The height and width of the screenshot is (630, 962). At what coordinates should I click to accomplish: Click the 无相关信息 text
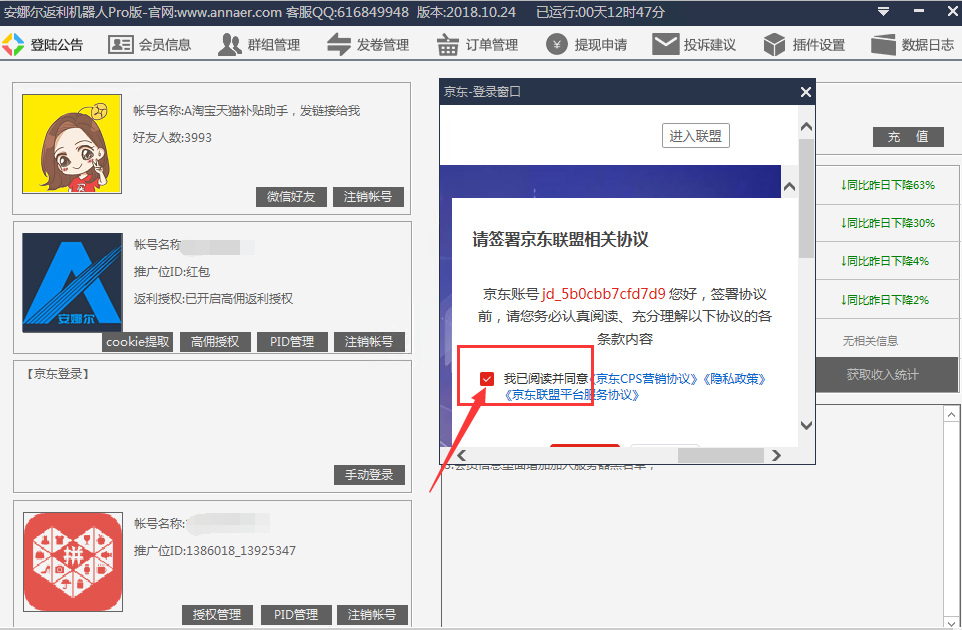coord(870,341)
